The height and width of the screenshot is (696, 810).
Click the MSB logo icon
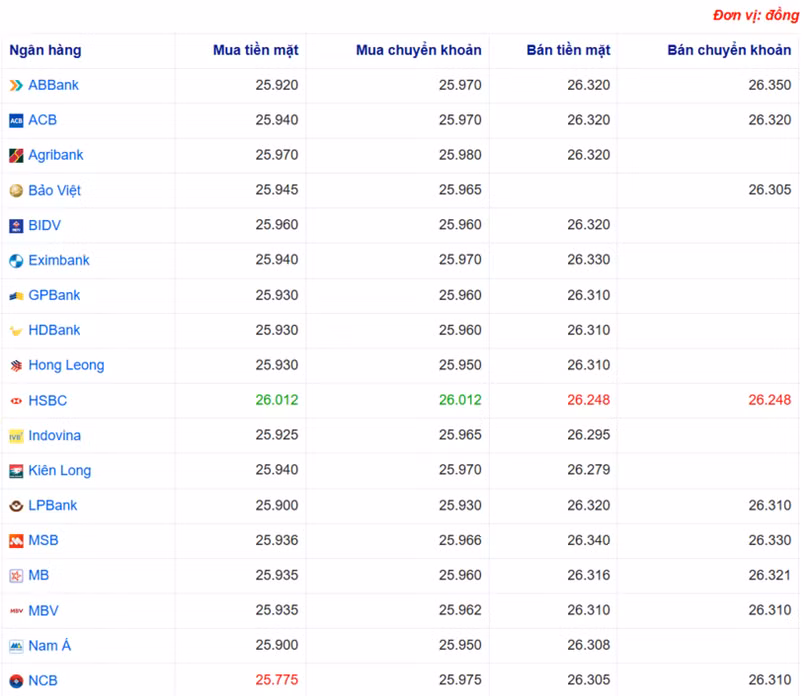(x=15, y=540)
